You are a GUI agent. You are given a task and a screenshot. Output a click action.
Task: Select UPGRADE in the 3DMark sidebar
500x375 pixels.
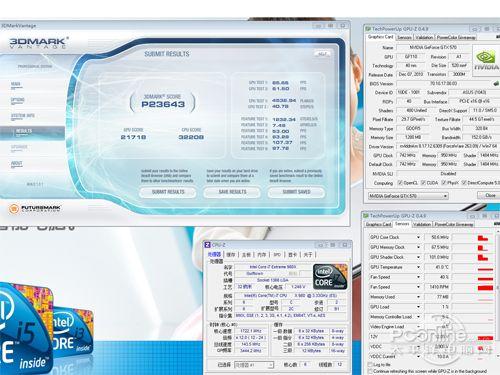(19, 147)
